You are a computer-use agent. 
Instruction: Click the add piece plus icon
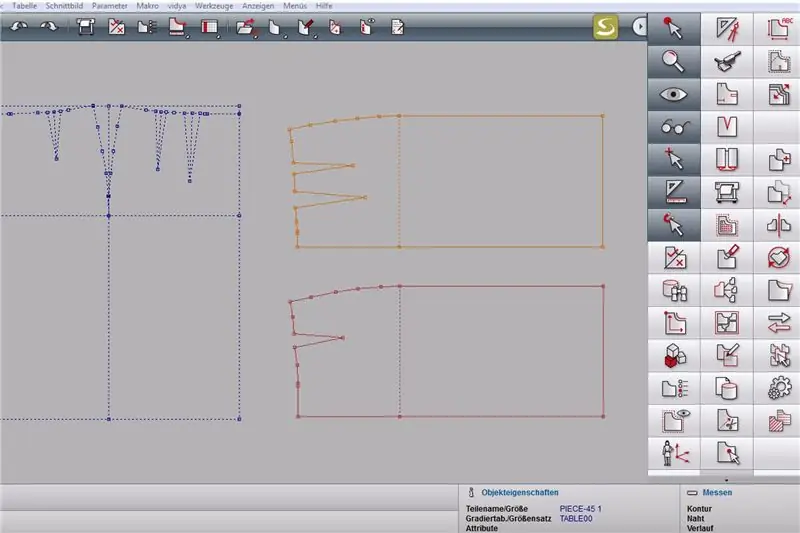[x=779, y=159]
